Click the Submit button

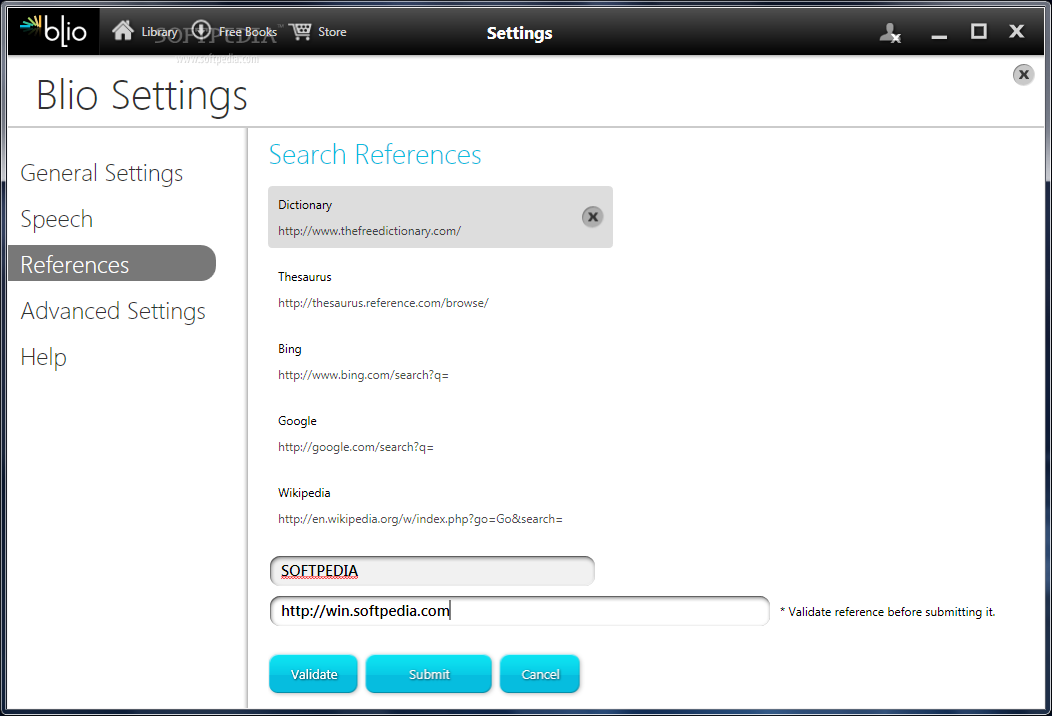pos(429,674)
